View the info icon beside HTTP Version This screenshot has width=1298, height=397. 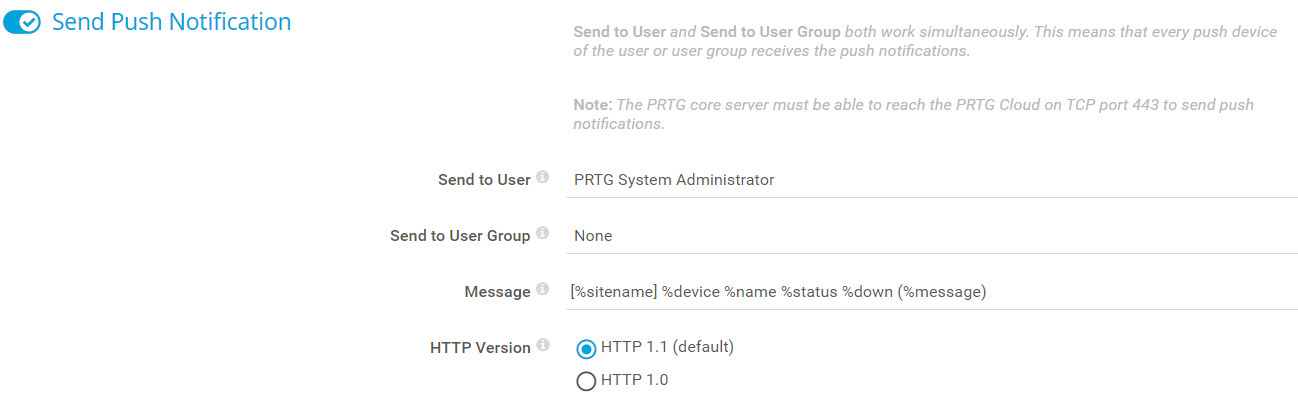pyautogui.click(x=542, y=346)
